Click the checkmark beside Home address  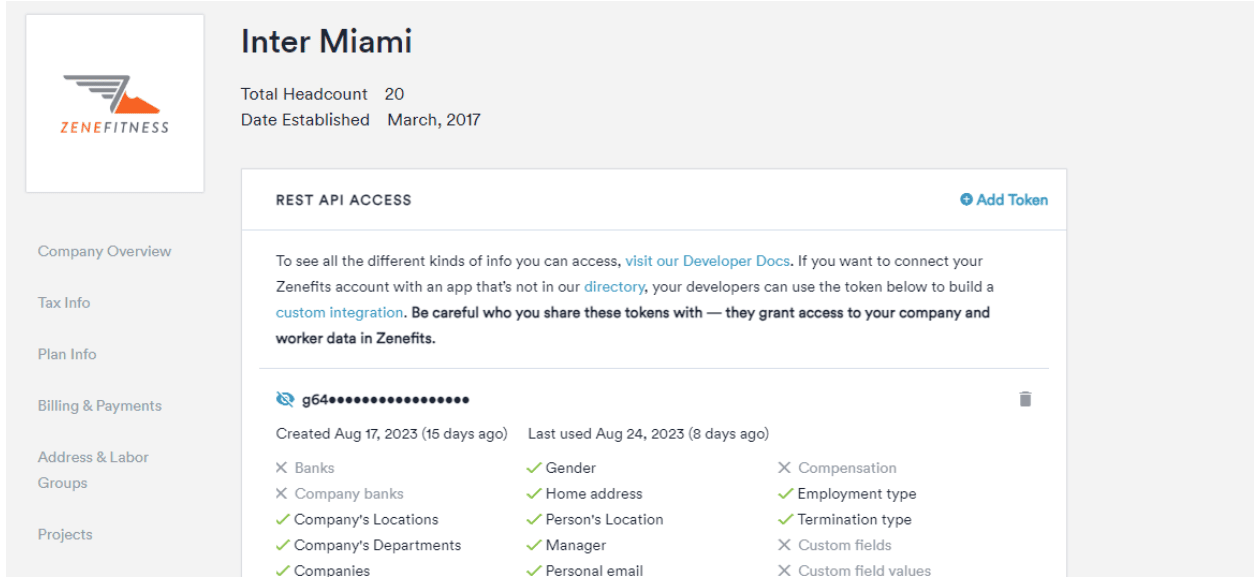534,494
